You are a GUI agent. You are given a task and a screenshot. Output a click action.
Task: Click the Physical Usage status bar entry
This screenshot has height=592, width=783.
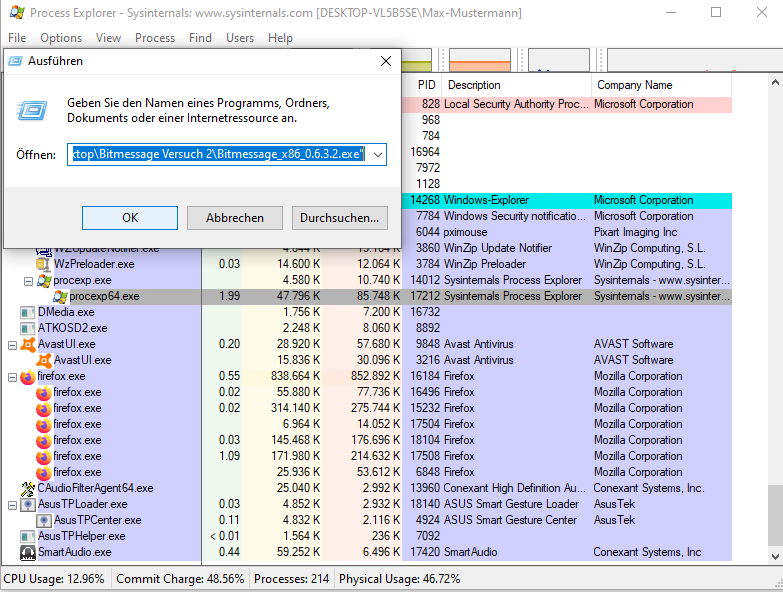[x=399, y=579]
